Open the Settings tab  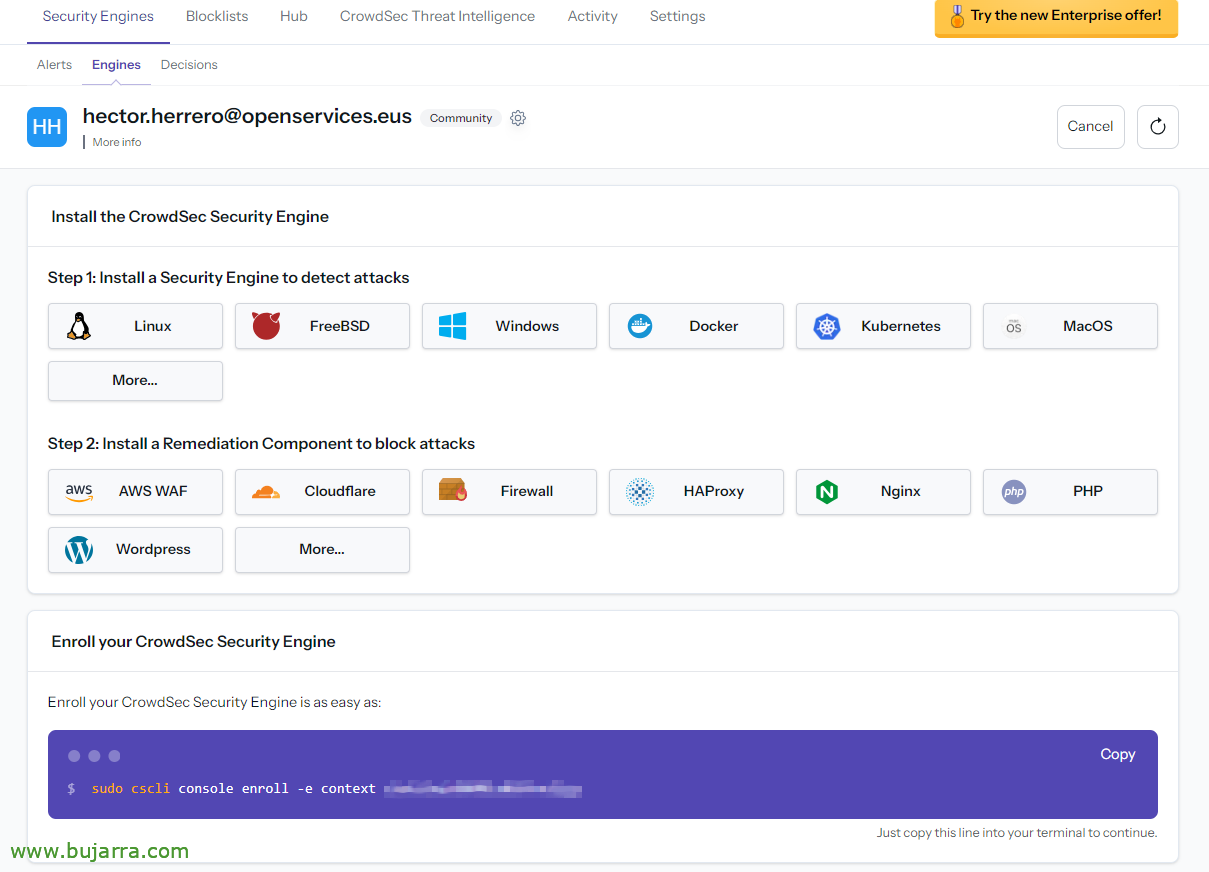coord(677,16)
